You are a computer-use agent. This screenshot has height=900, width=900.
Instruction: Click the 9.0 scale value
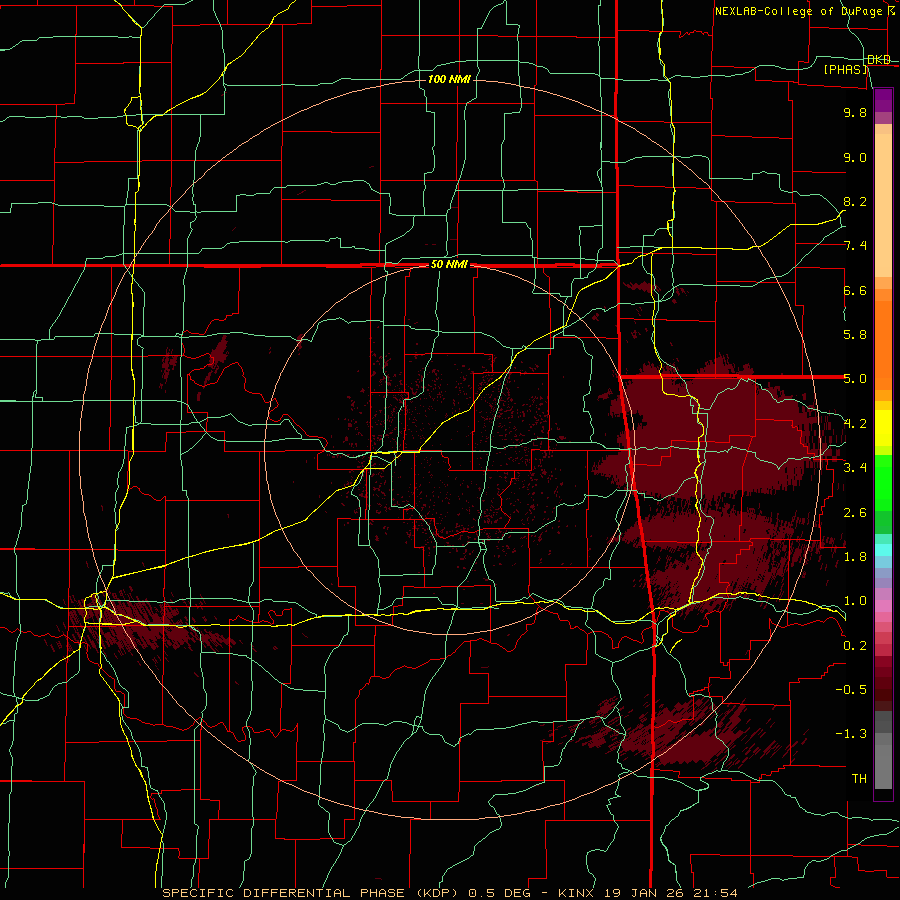pos(855,157)
